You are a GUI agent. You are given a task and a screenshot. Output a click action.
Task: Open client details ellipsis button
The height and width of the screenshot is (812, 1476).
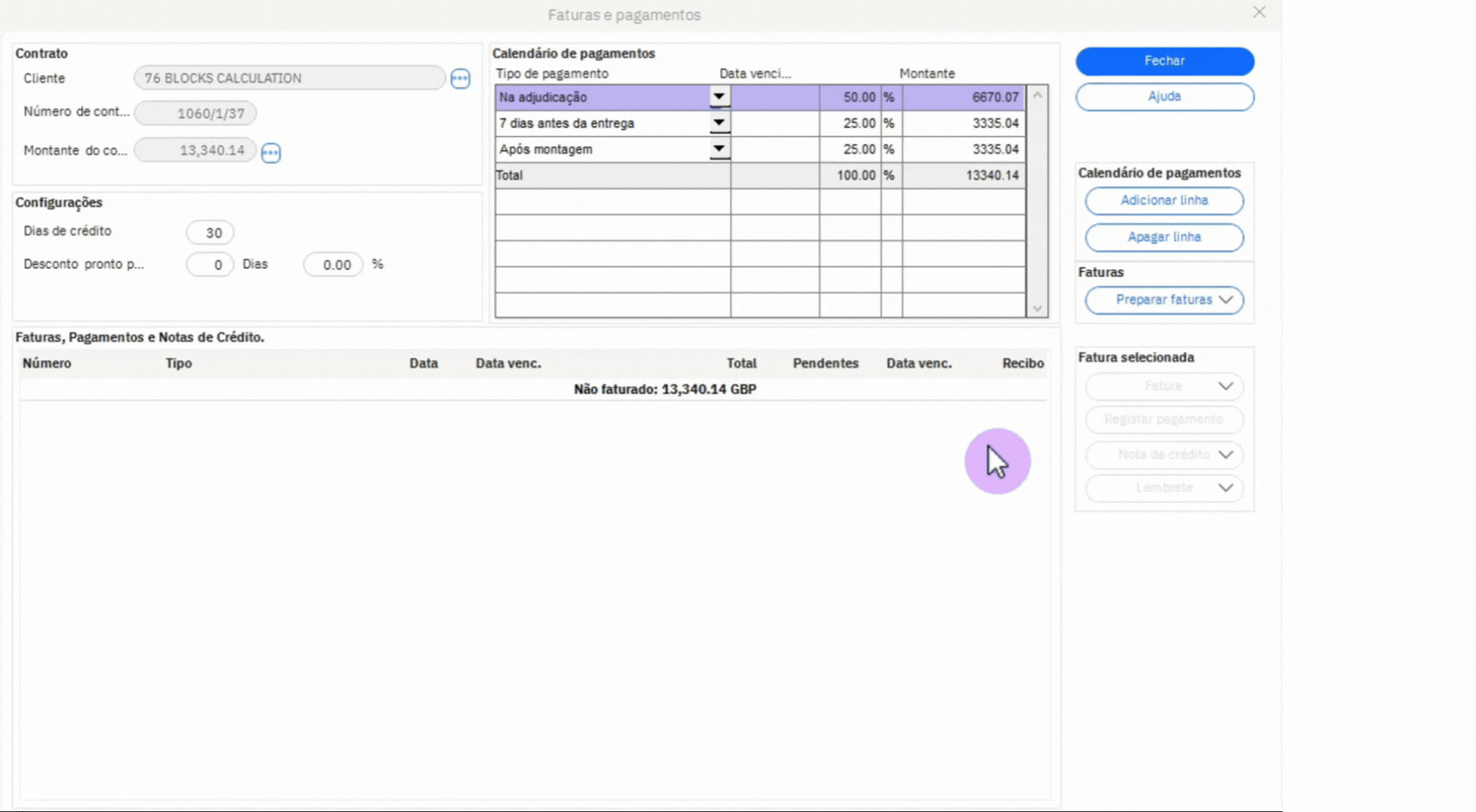[x=460, y=79]
